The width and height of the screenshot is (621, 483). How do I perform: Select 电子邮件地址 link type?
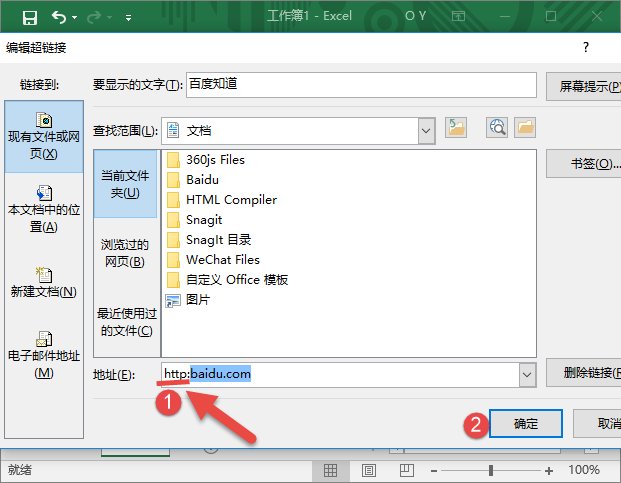click(44, 355)
